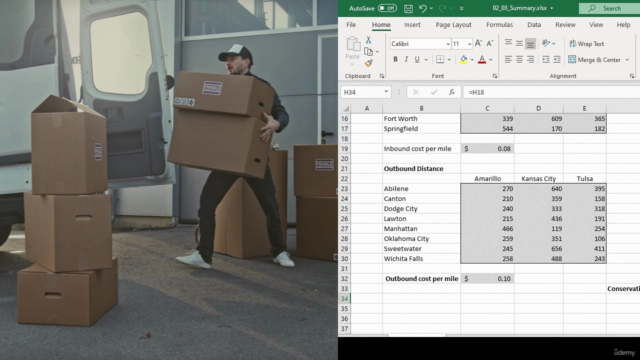This screenshot has width=640, height=360.
Task: Click the Enter checkmark in formula bar
Action: tap(433, 92)
